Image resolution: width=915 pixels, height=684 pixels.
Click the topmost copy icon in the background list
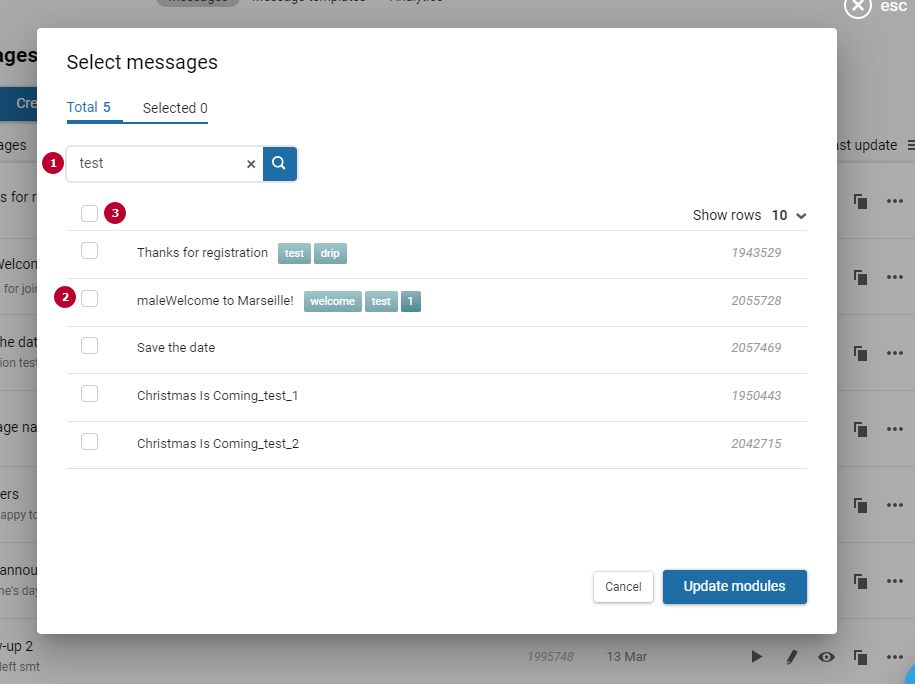pyautogui.click(x=860, y=201)
